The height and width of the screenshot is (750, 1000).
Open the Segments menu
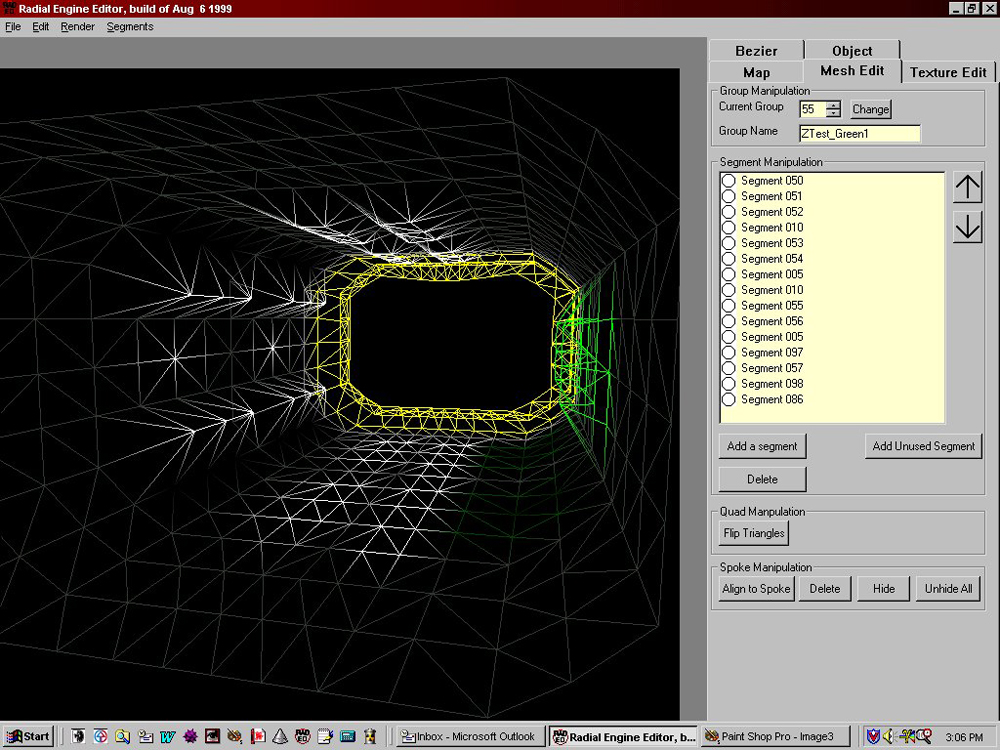[x=130, y=27]
